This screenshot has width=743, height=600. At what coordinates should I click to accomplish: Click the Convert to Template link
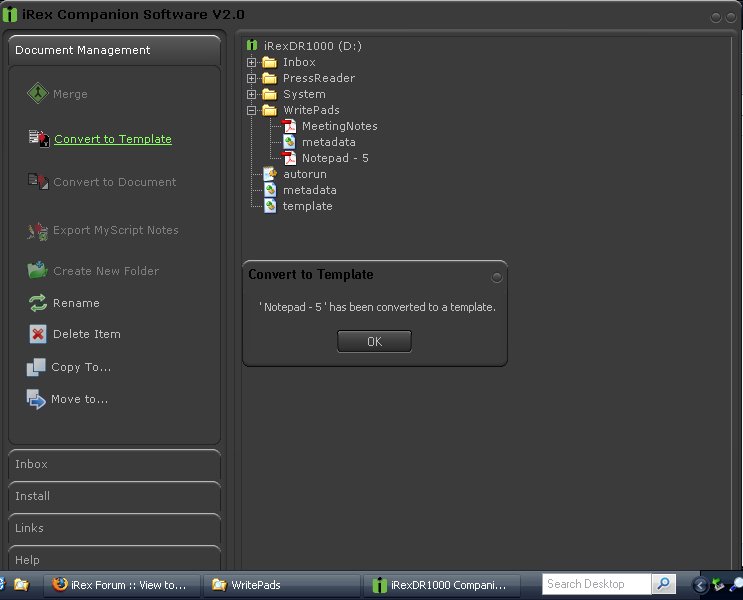pyautogui.click(x=113, y=139)
